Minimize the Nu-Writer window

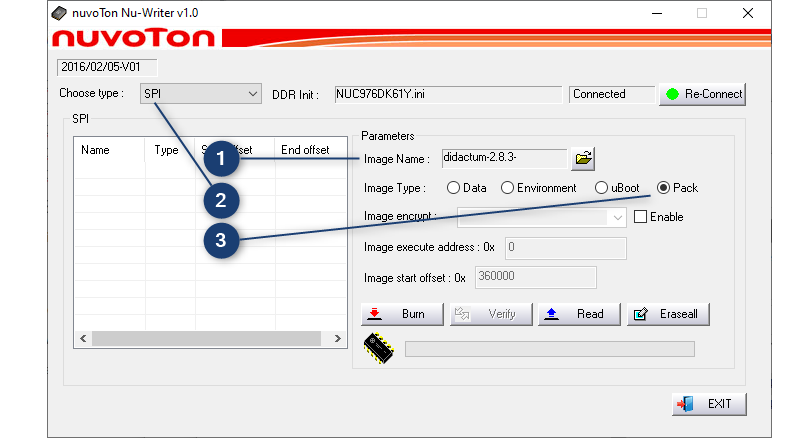pyautogui.click(x=657, y=13)
